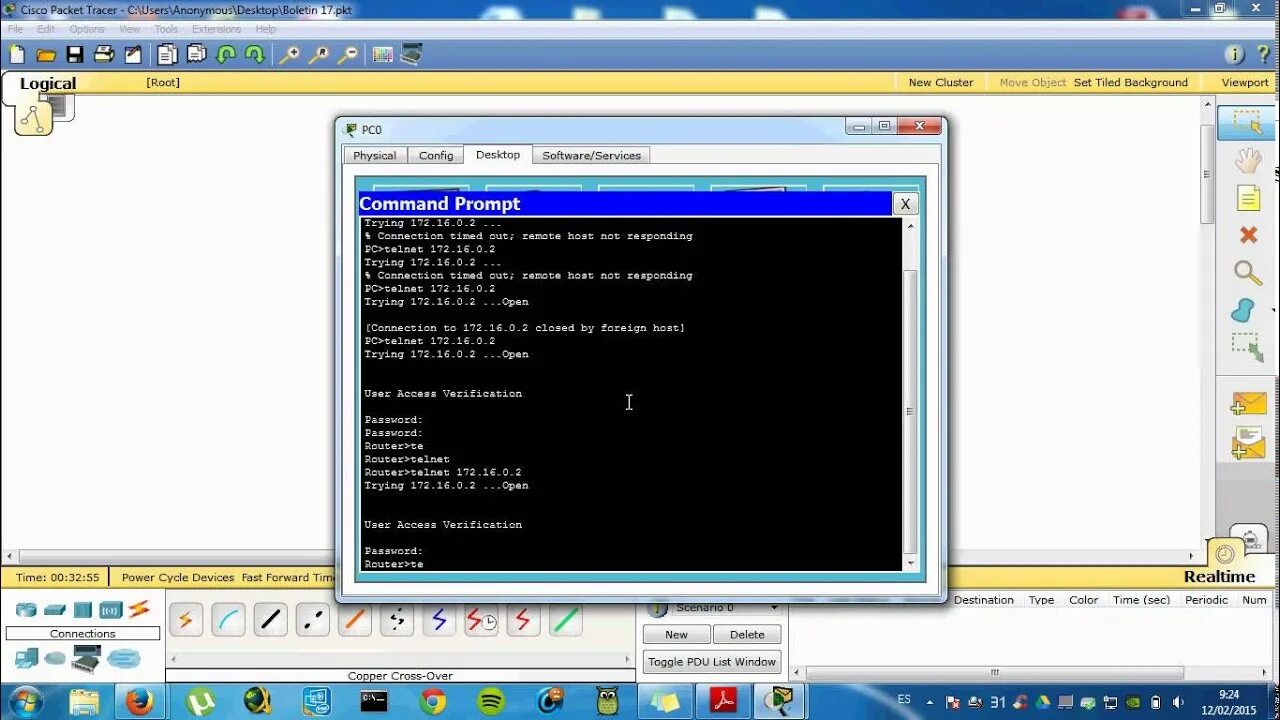This screenshot has height=720, width=1280.
Task: Choose Multiuser Connection category
Action: (124, 658)
